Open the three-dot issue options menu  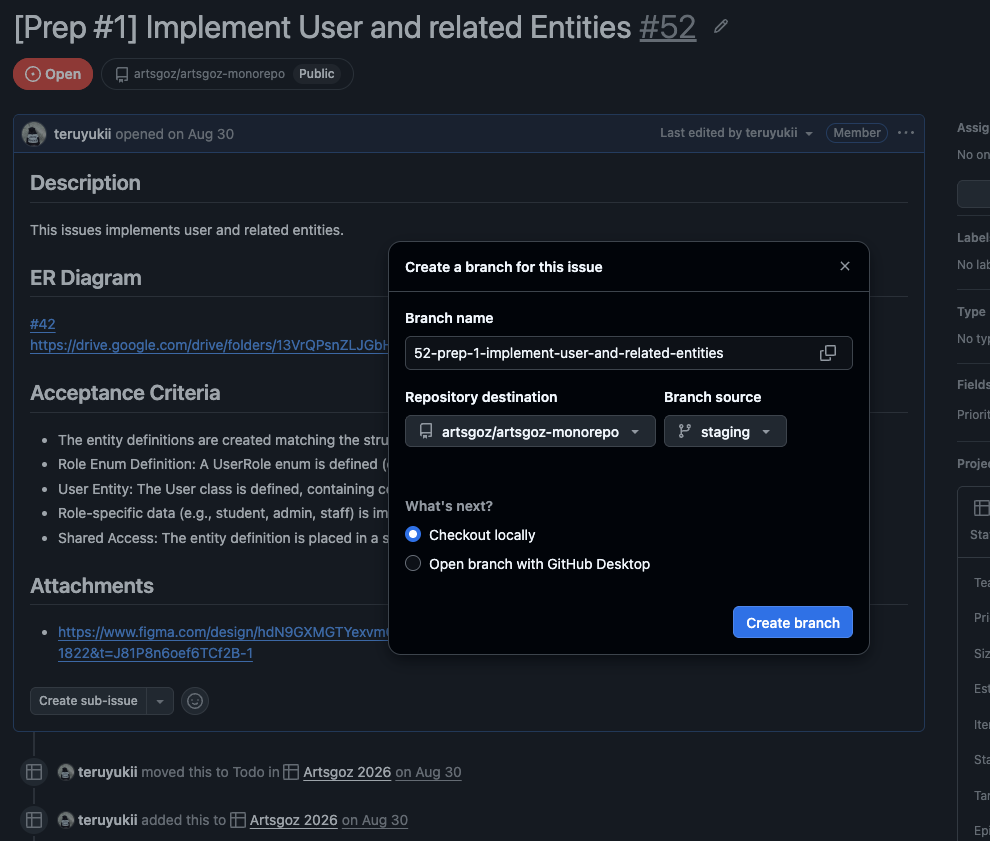point(905,133)
